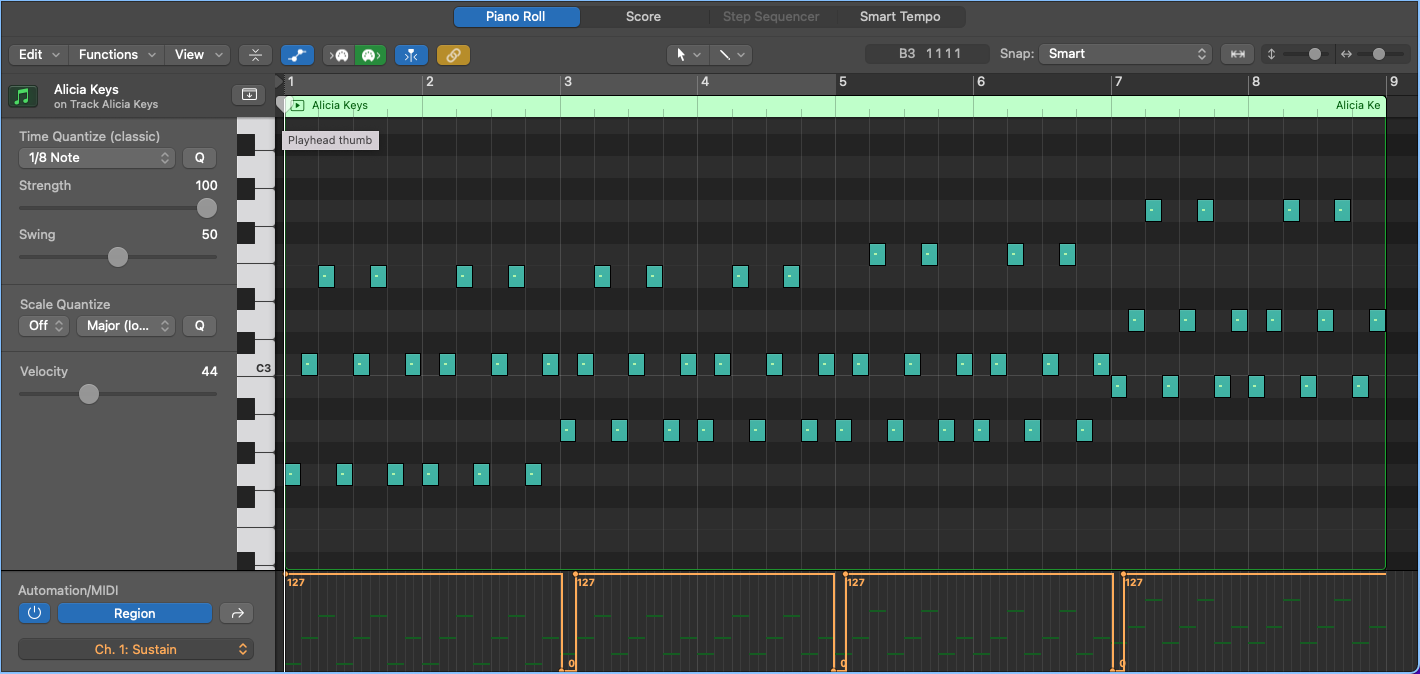Change Ch. 1: Sustain automation parameter
This screenshot has height=674, width=1420.
coord(136,648)
